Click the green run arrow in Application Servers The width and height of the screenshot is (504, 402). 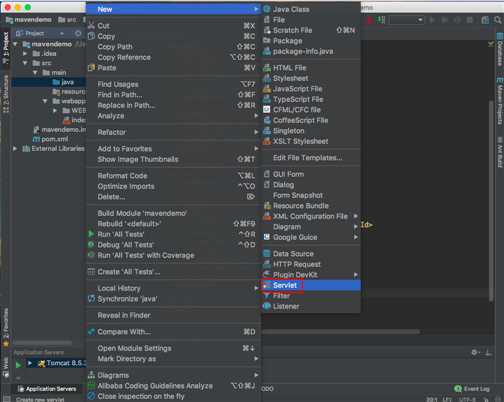(x=19, y=365)
